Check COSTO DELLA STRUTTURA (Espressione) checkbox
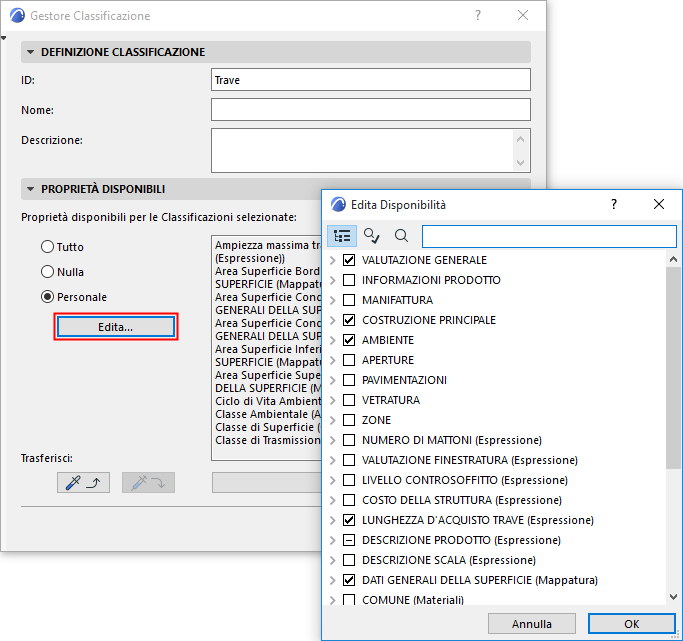Viewport: 683px width, 641px height. [x=349, y=500]
